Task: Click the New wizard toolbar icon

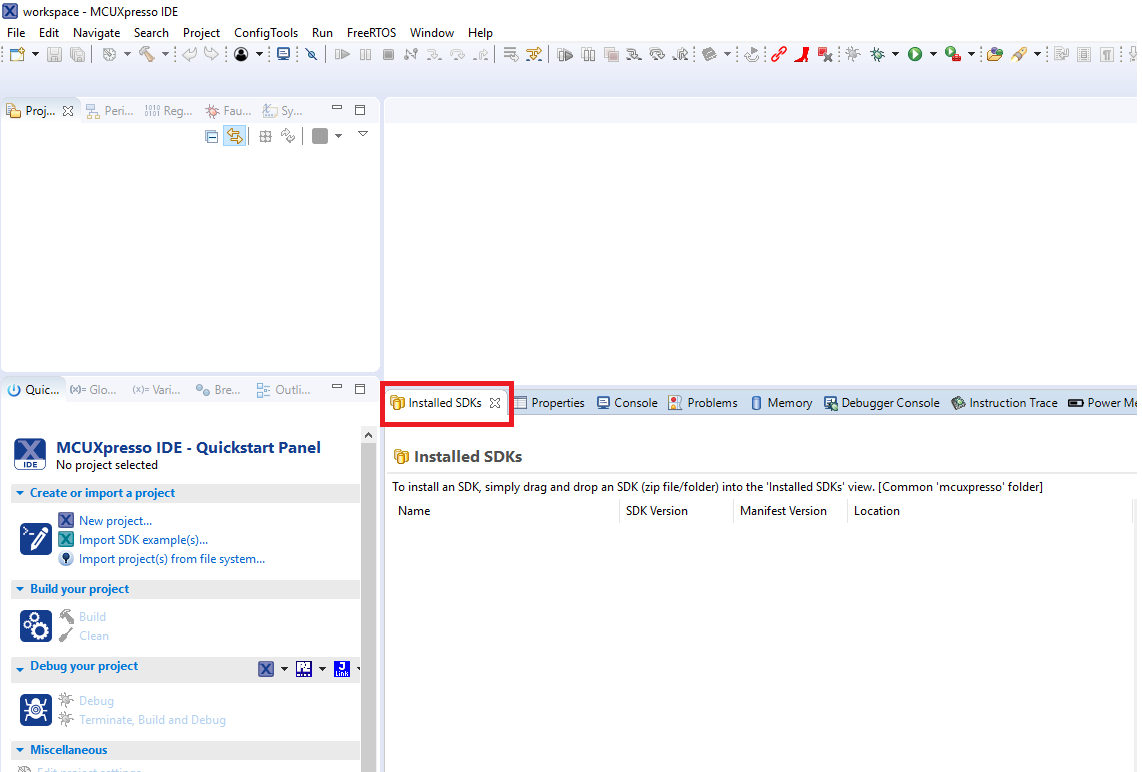Action: point(17,54)
